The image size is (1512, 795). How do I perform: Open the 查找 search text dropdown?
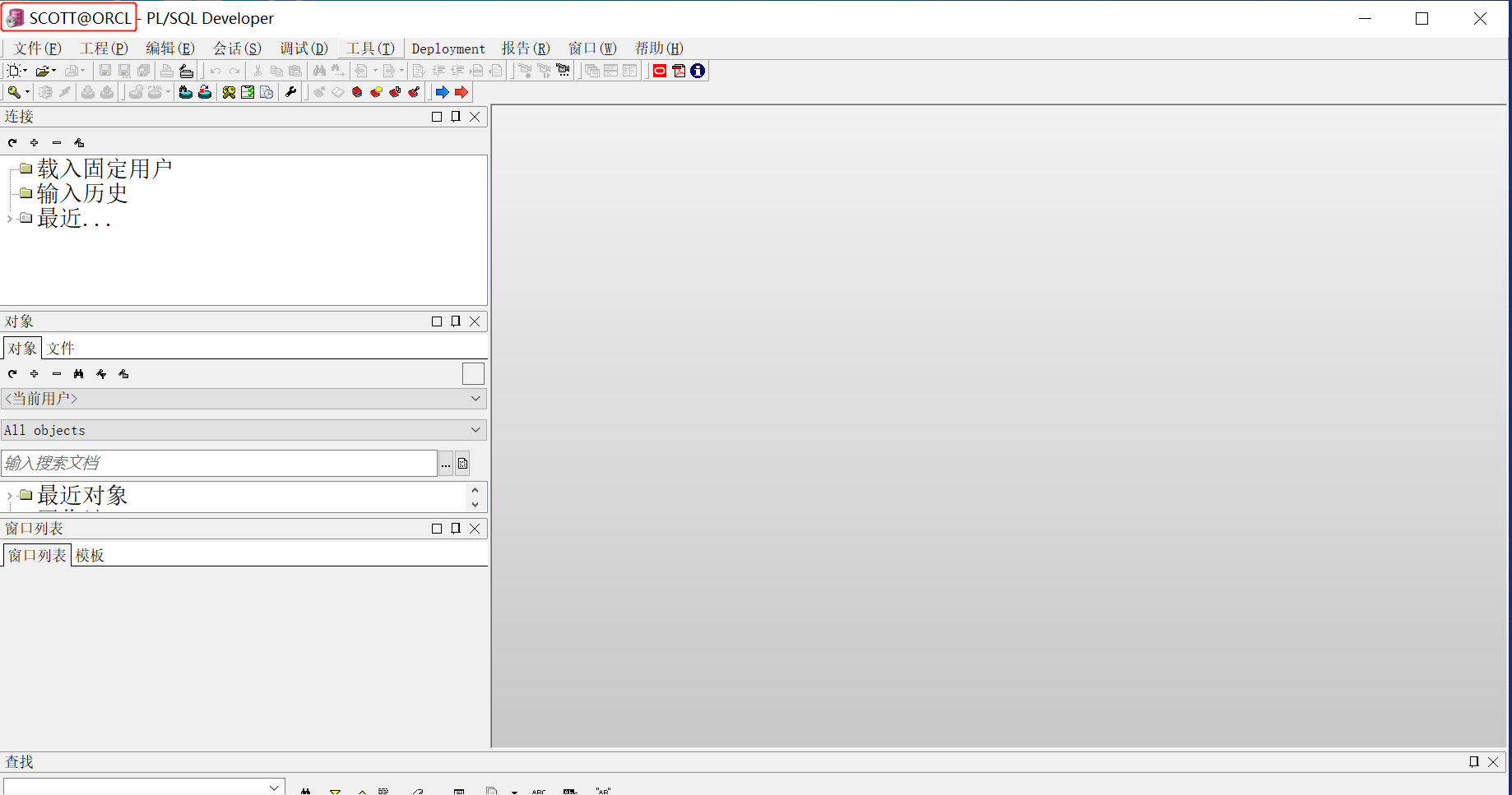click(x=274, y=787)
